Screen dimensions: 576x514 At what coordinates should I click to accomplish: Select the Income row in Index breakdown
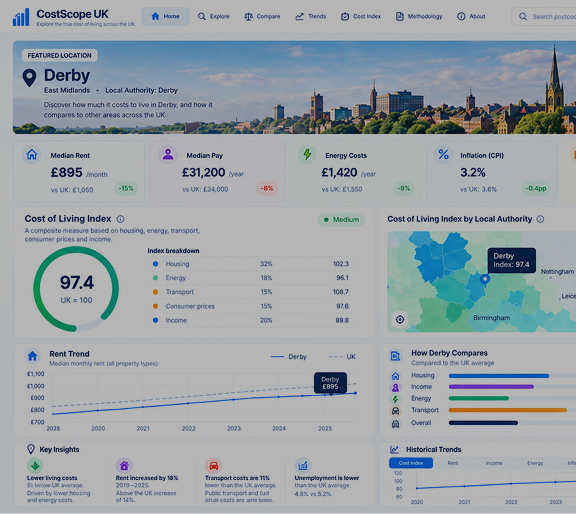[251, 320]
